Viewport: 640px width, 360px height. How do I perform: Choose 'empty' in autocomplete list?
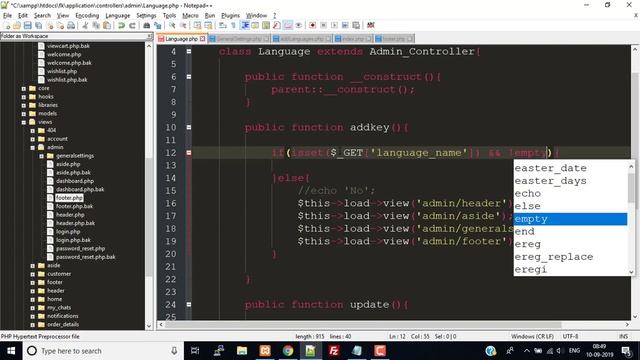570,219
